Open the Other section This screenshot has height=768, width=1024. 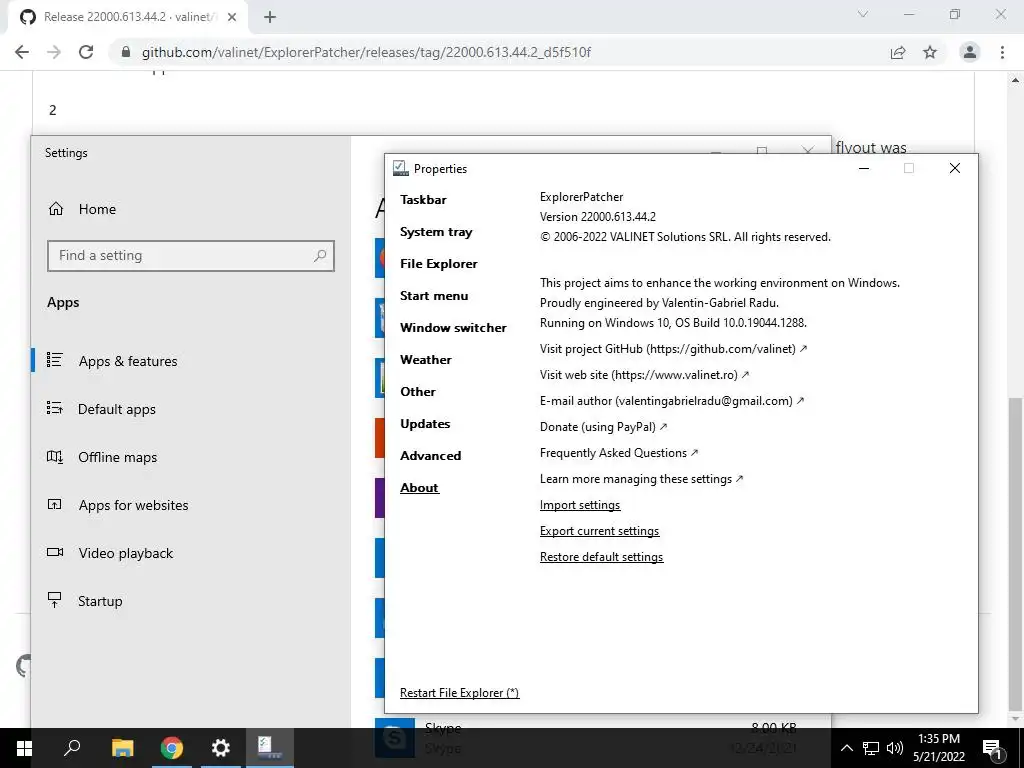[x=417, y=392]
